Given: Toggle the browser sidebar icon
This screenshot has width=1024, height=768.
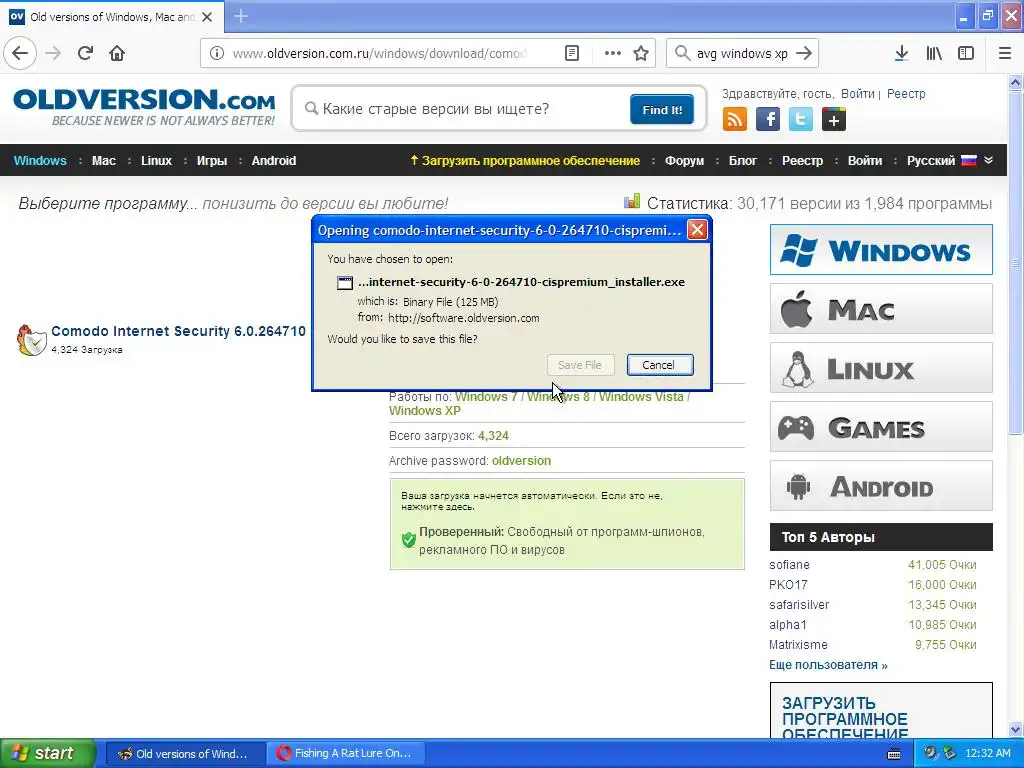Looking at the screenshot, I should click(966, 53).
